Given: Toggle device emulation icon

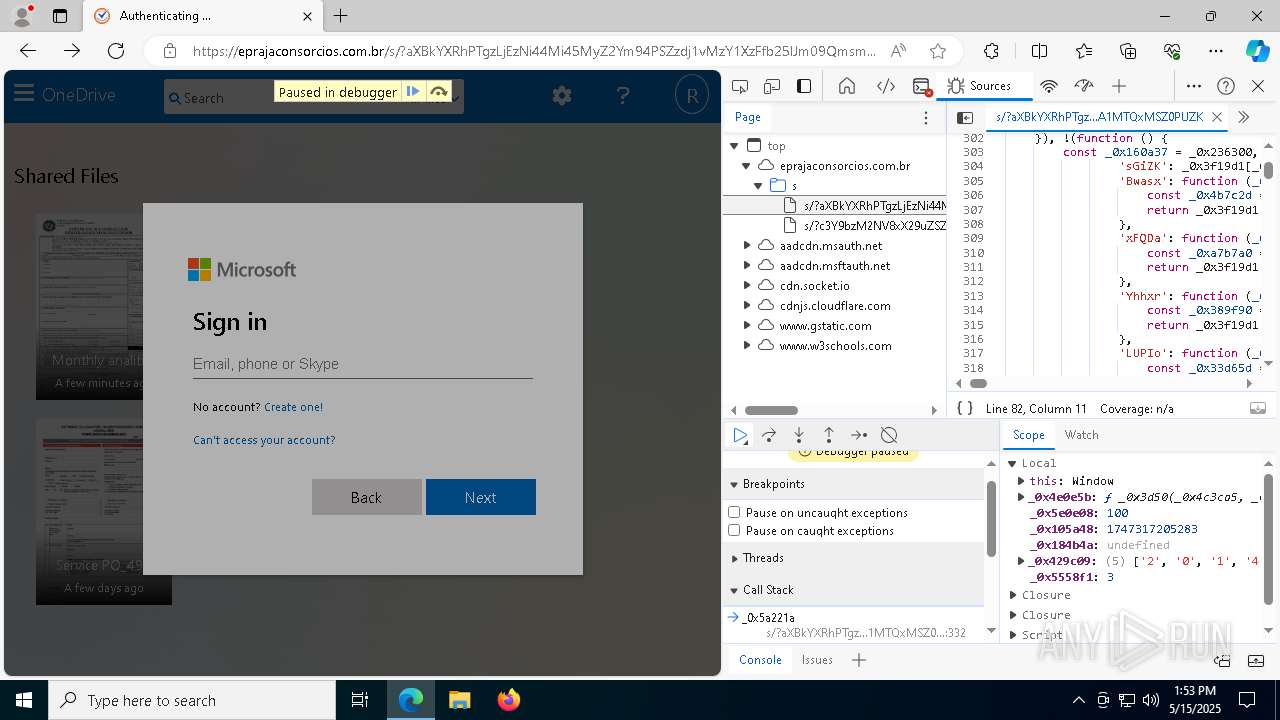Looking at the screenshot, I should tap(772, 86).
